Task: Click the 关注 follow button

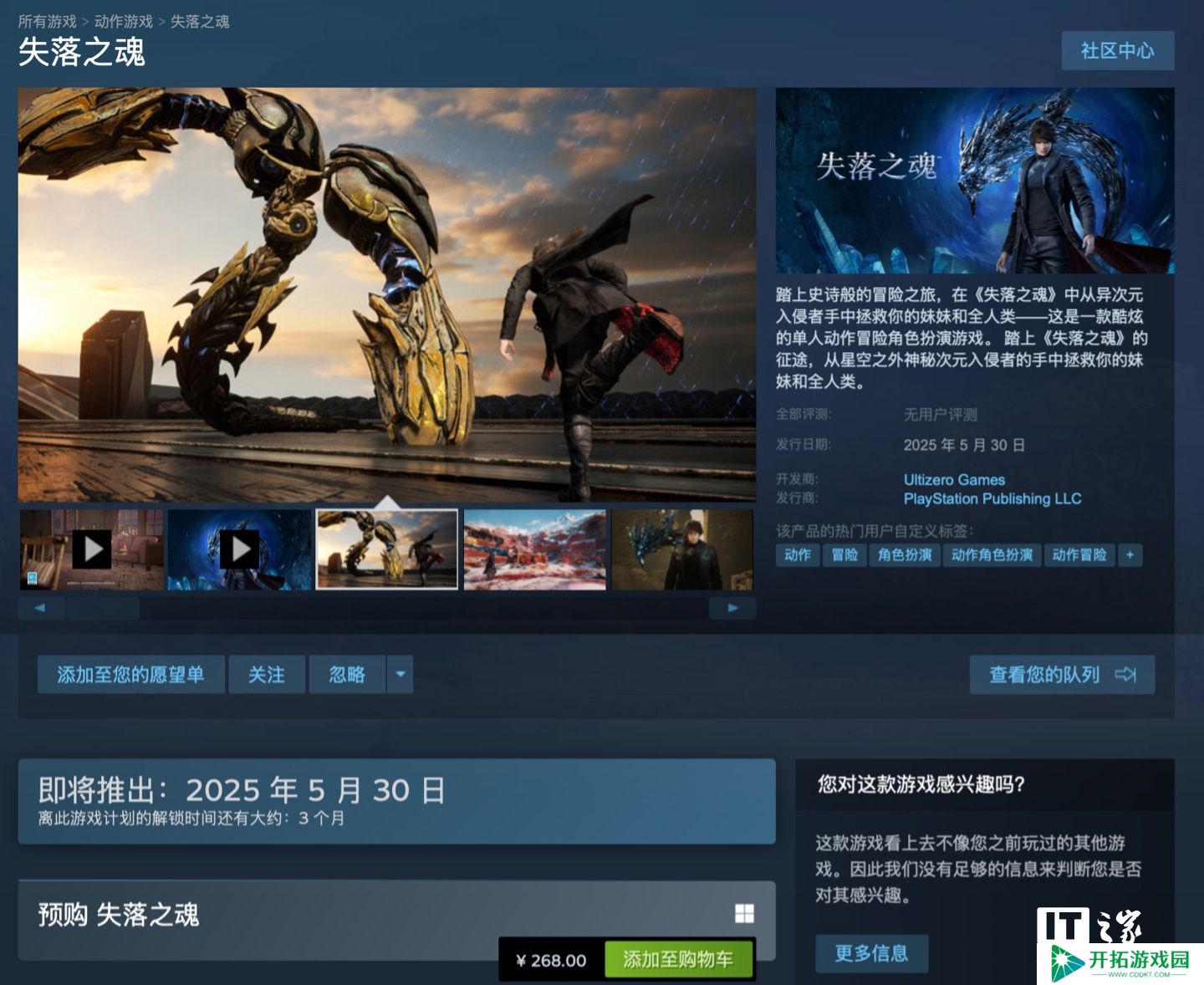Action: (x=267, y=675)
